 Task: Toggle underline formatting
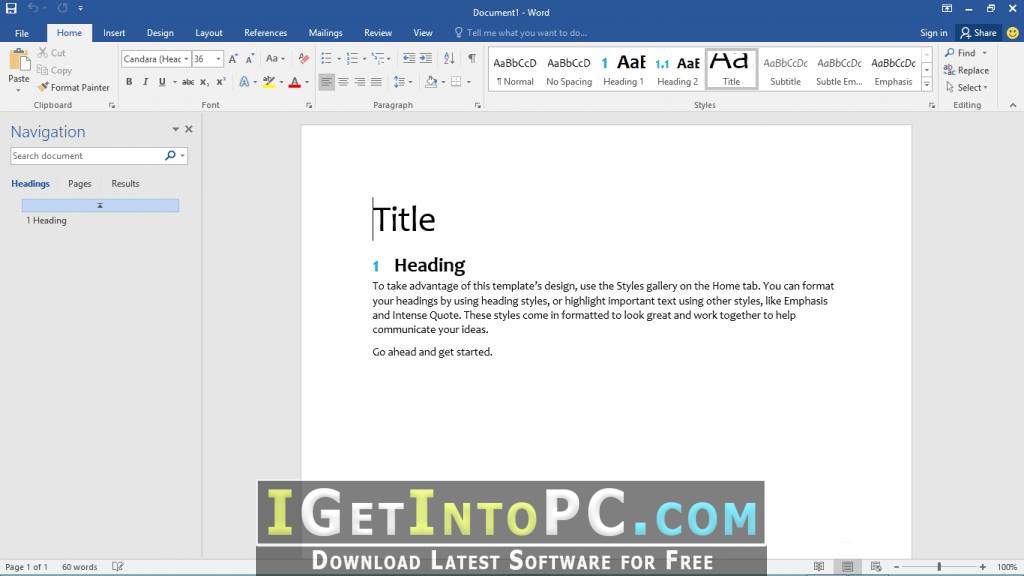[162, 82]
